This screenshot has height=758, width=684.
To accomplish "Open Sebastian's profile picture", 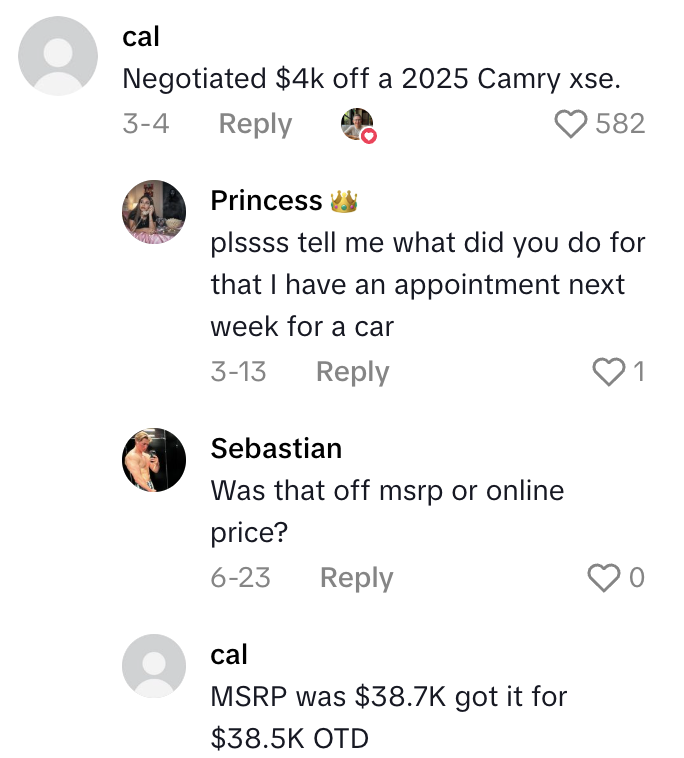I will [154, 459].
